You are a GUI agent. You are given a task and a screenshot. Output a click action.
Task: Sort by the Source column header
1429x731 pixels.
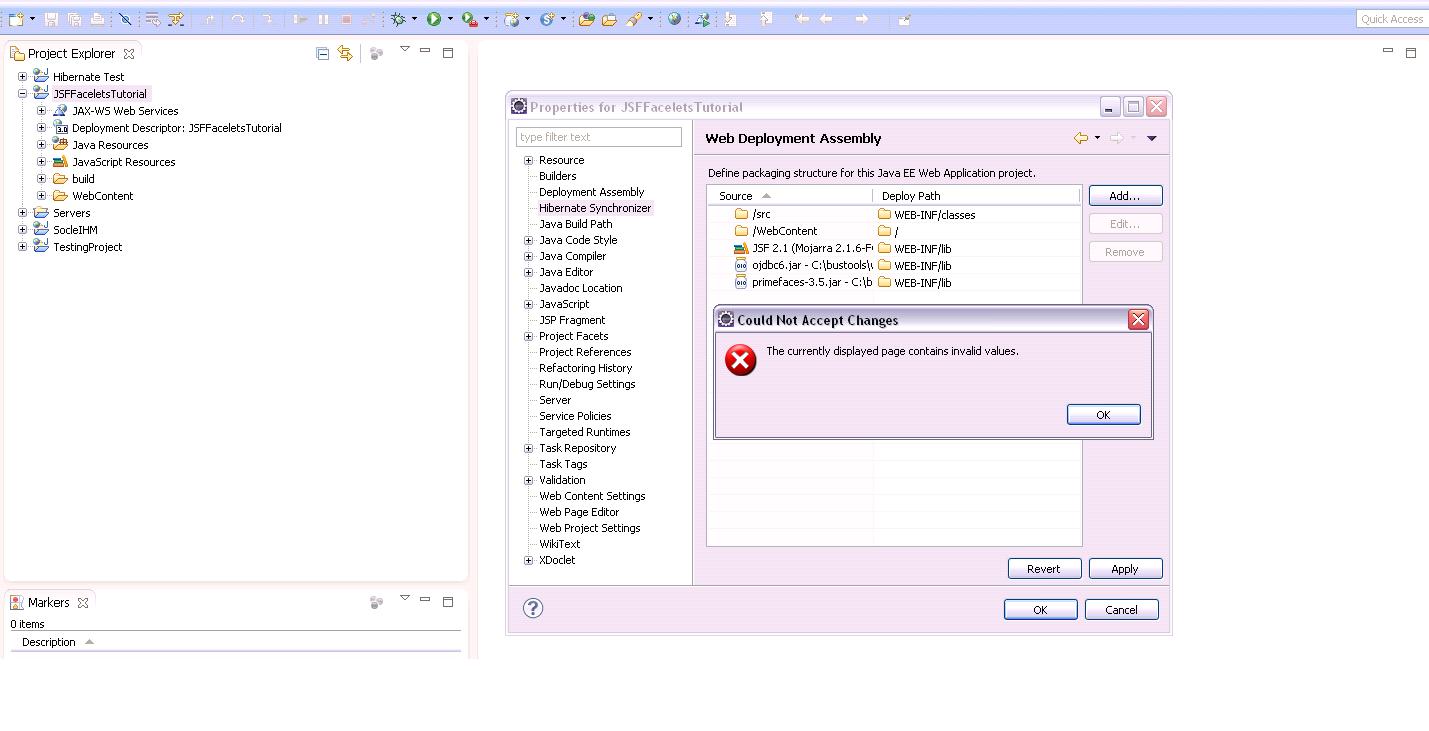(790, 196)
